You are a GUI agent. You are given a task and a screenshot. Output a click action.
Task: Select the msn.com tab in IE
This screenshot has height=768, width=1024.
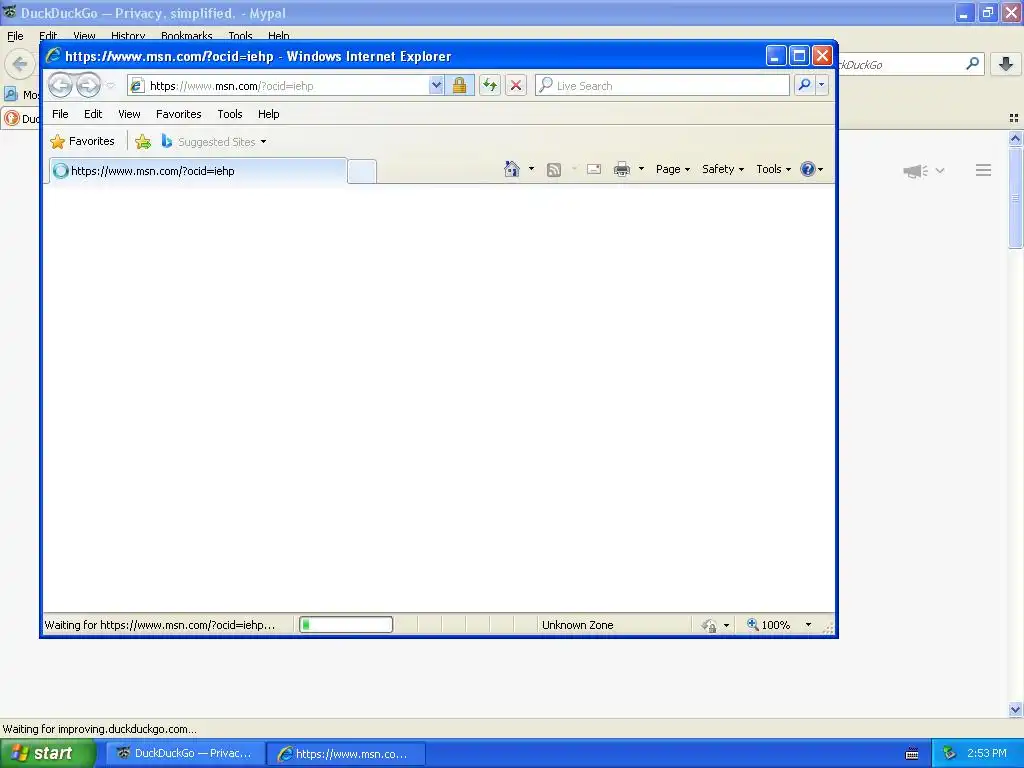pos(197,171)
